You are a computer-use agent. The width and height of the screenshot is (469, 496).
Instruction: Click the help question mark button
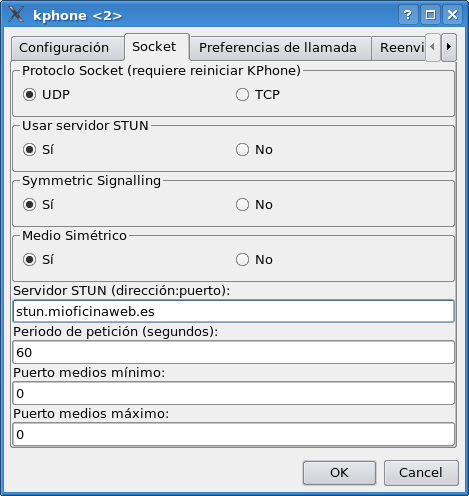[x=408, y=15]
